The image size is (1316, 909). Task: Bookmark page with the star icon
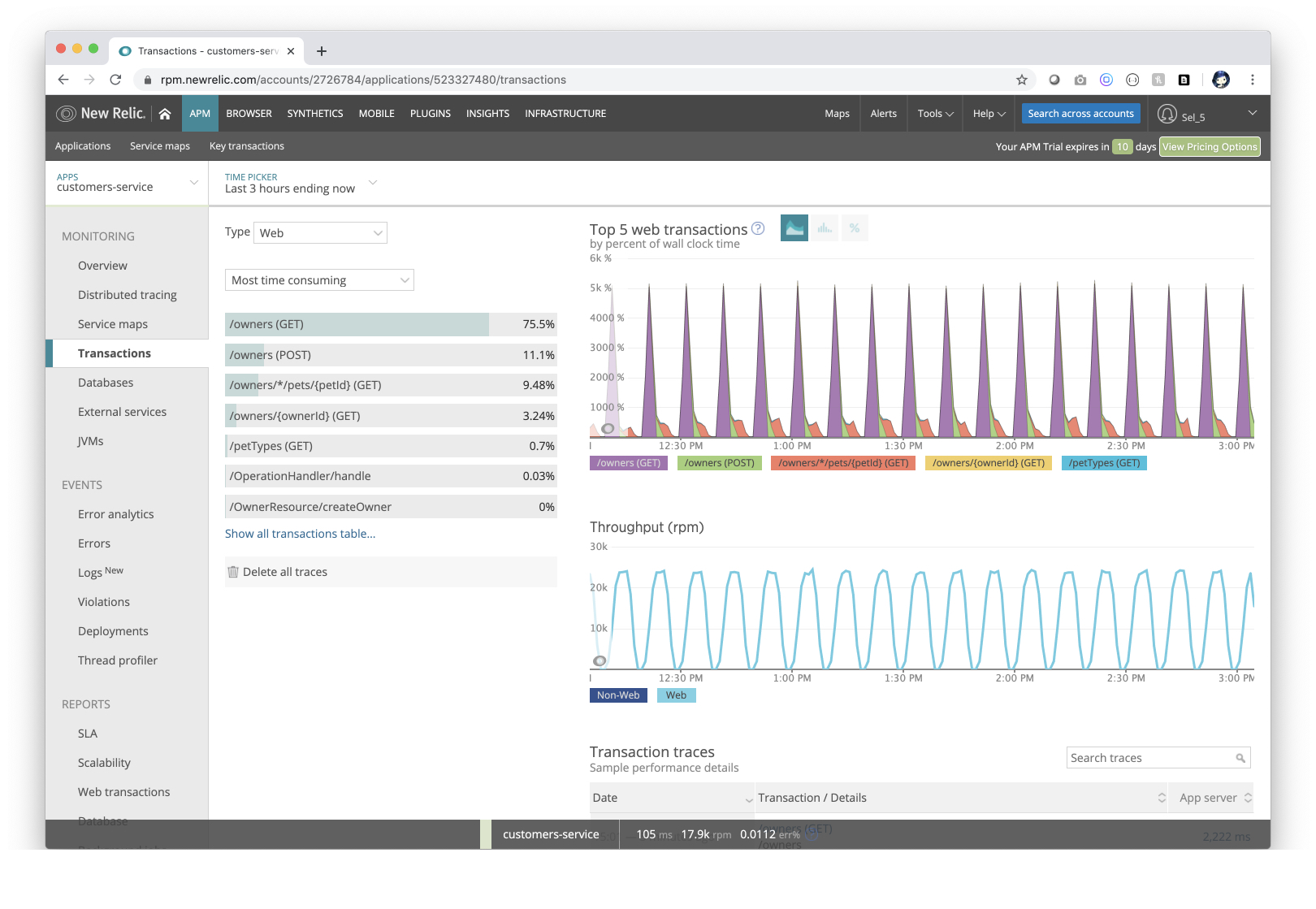click(1022, 80)
